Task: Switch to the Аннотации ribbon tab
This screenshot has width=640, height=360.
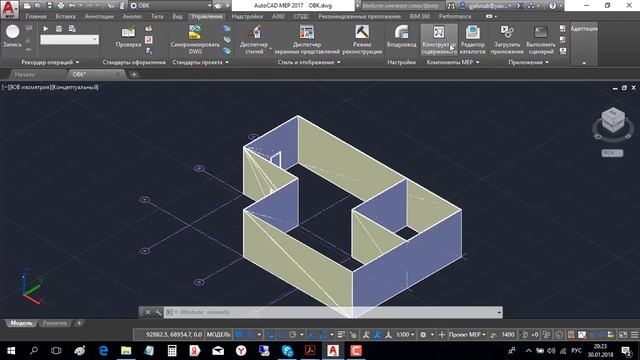Action: coord(99,16)
